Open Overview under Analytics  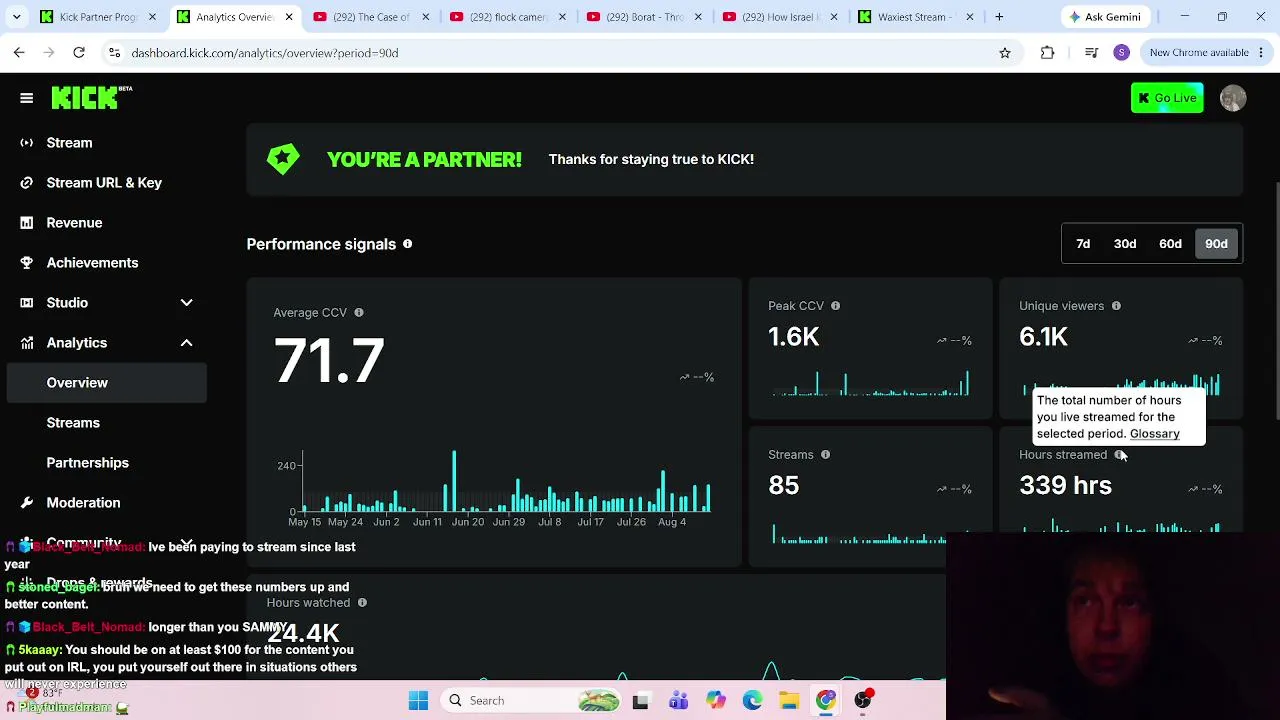tap(107, 383)
